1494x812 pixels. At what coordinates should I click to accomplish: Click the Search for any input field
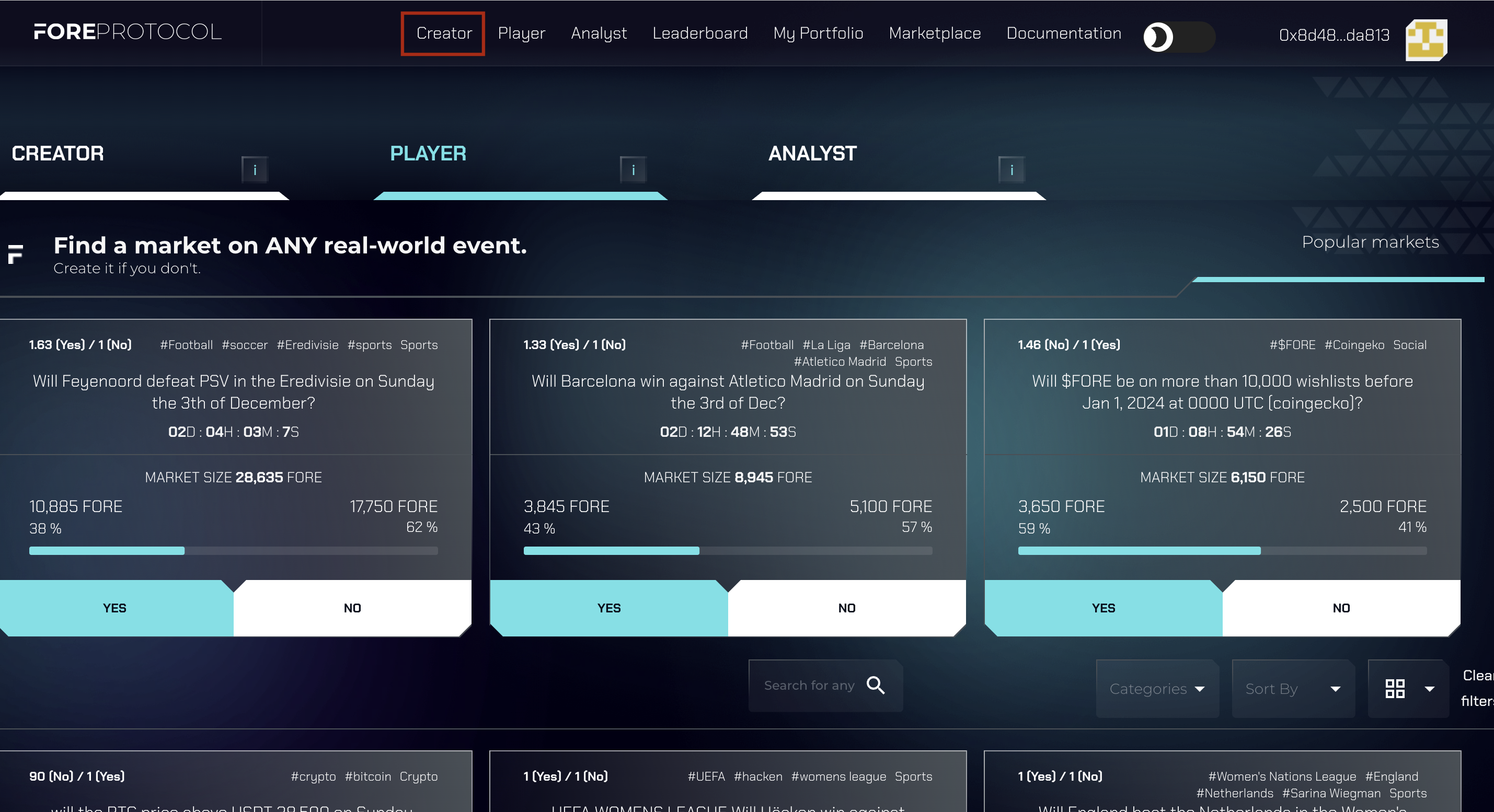click(x=809, y=685)
